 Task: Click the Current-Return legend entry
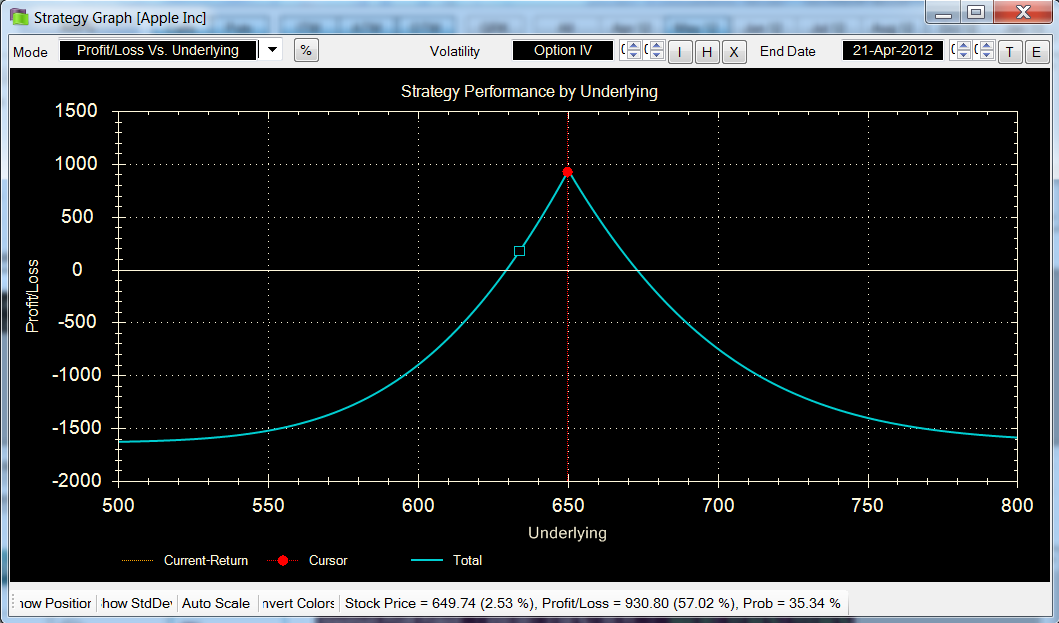point(184,560)
